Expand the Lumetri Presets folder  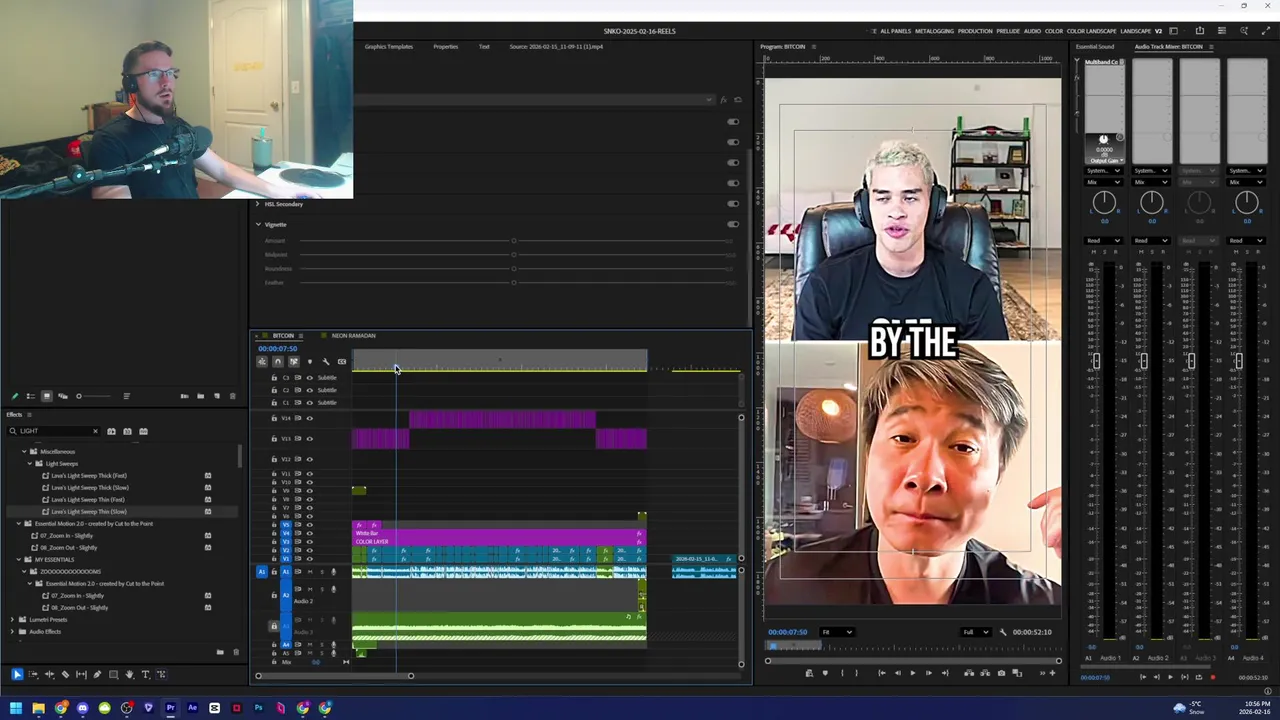click(x=13, y=620)
